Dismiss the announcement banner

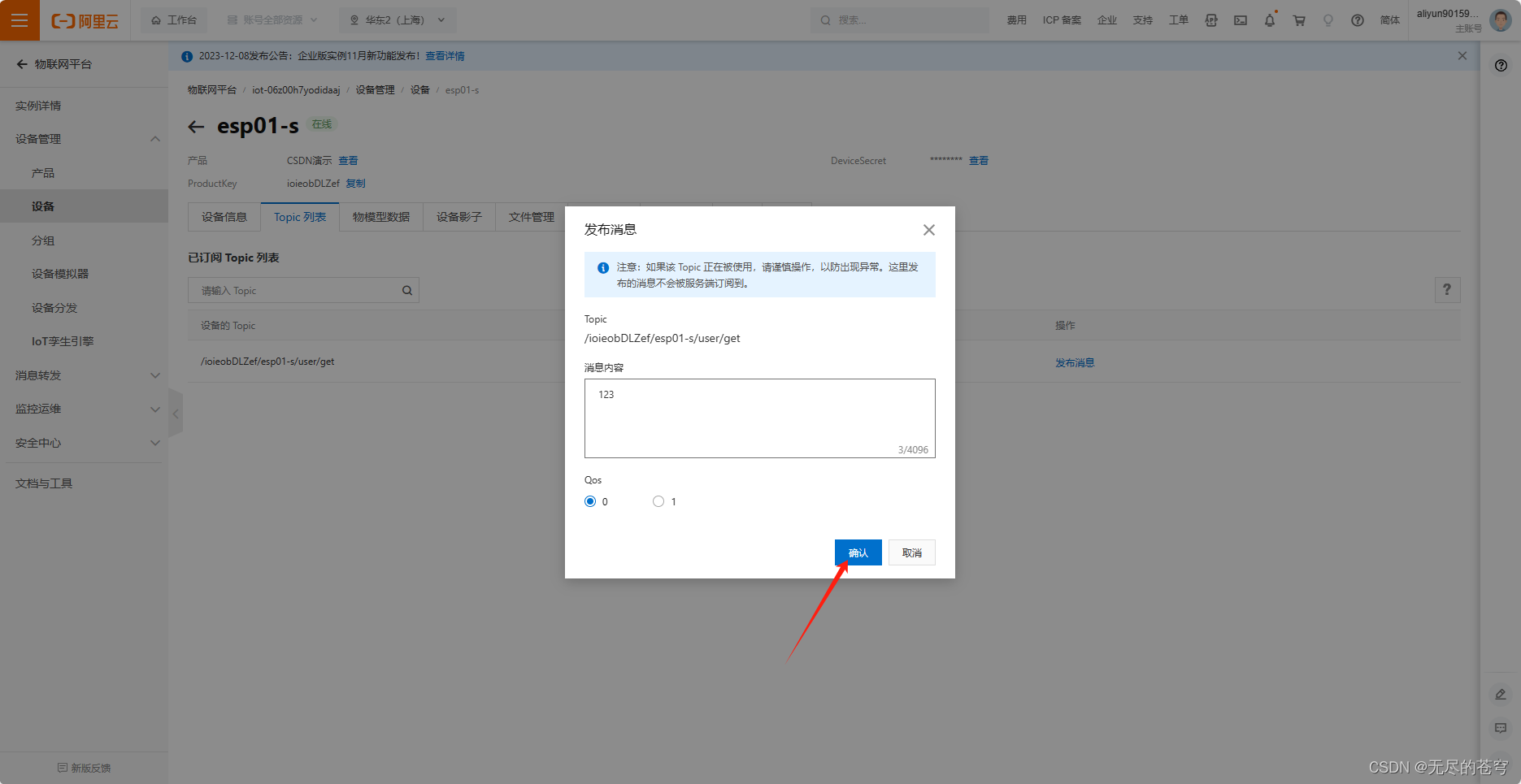point(1462,56)
